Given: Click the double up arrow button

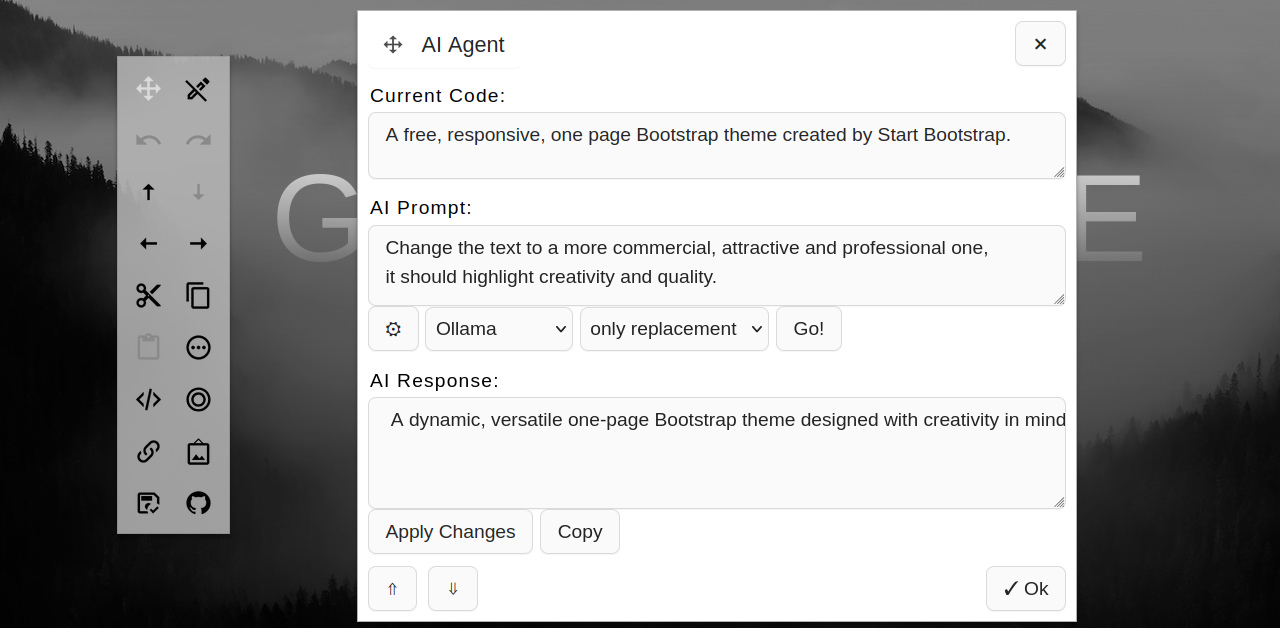Looking at the screenshot, I should [x=392, y=589].
